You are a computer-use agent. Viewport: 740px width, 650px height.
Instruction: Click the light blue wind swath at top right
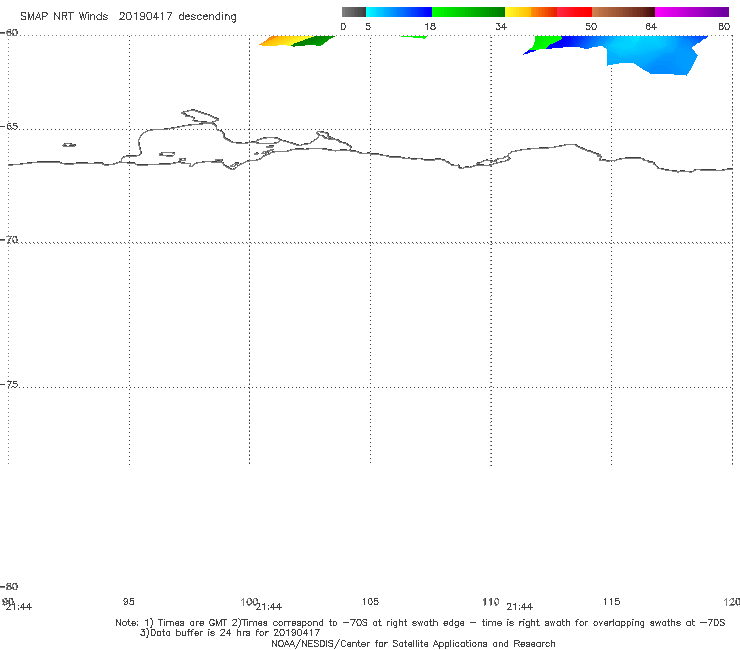(x=654, y=54)
